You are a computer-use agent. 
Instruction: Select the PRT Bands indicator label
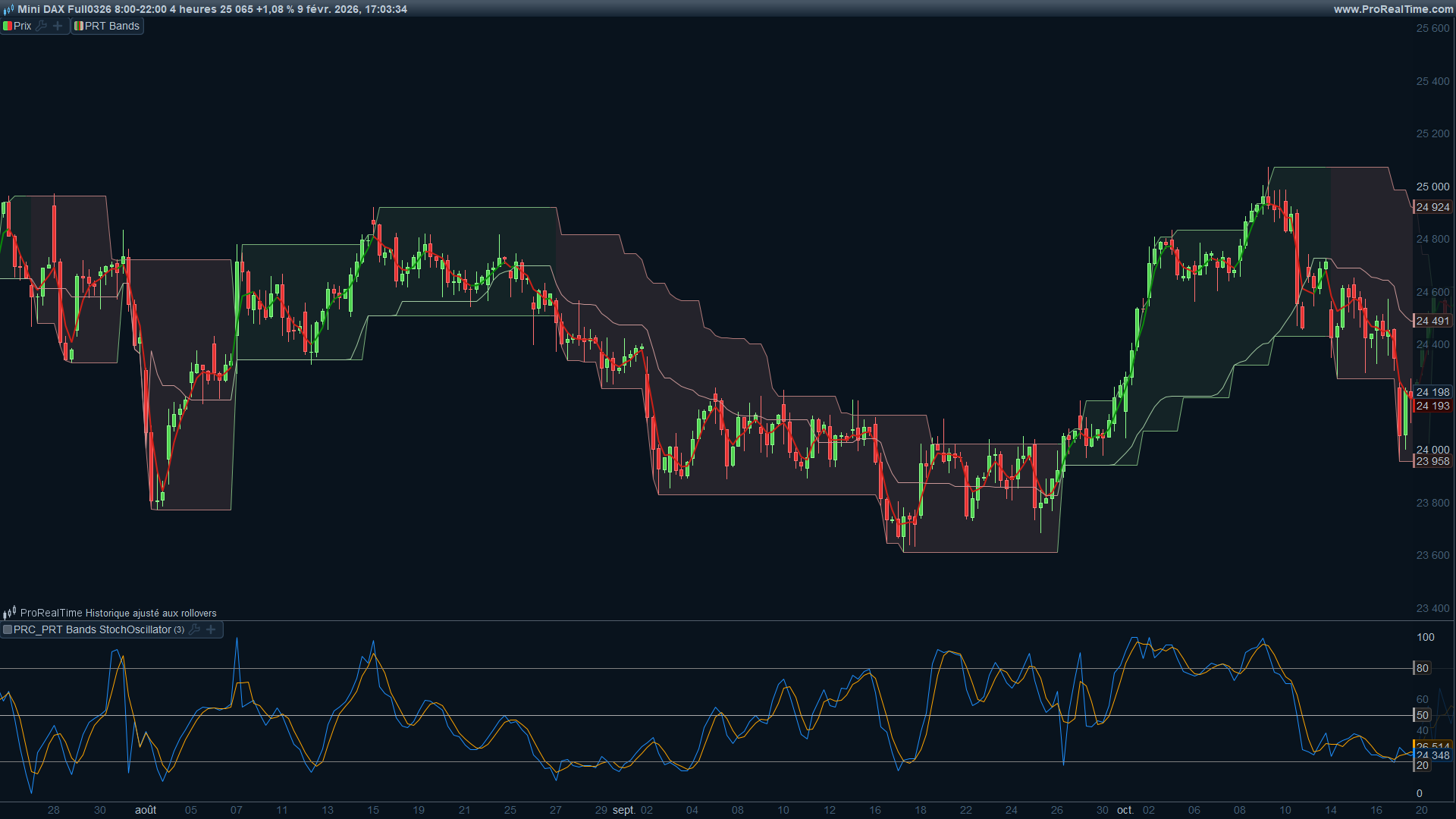tap(112, 26)
